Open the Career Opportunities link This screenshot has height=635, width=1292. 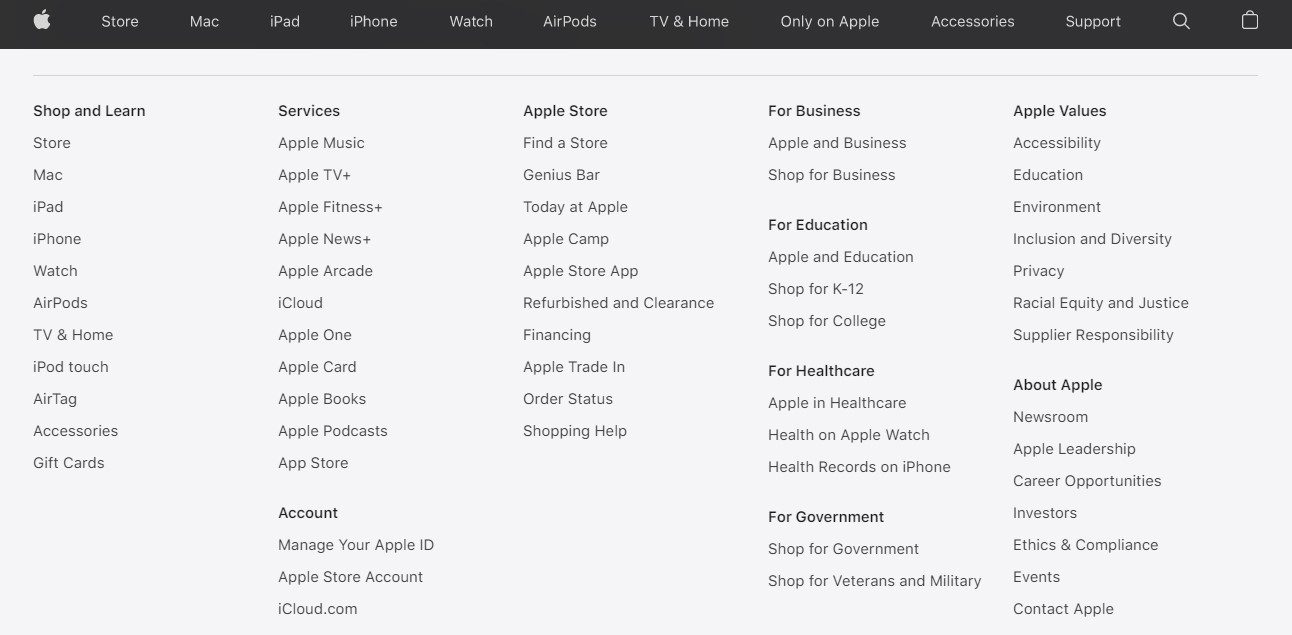[x=1087, y=480]
